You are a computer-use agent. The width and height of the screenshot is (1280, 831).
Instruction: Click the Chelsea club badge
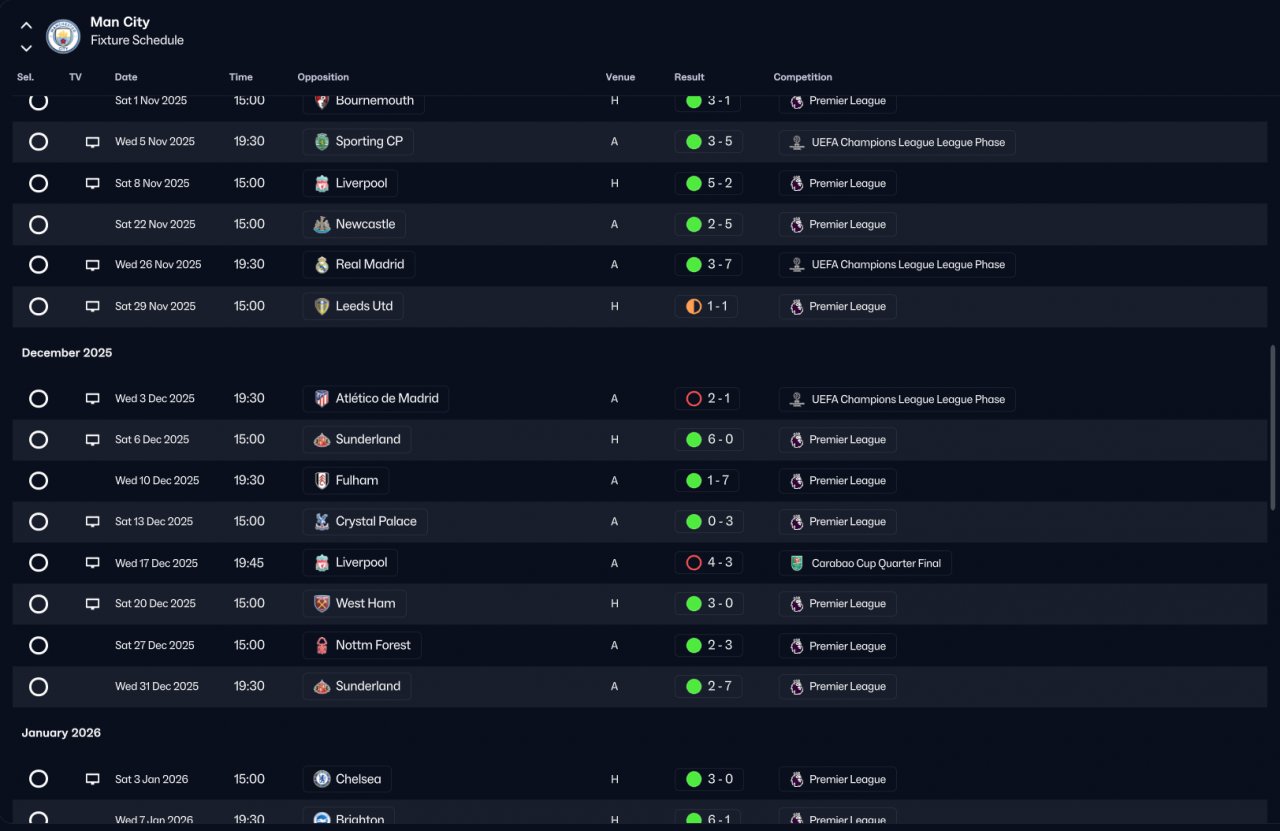click(322, 779)
